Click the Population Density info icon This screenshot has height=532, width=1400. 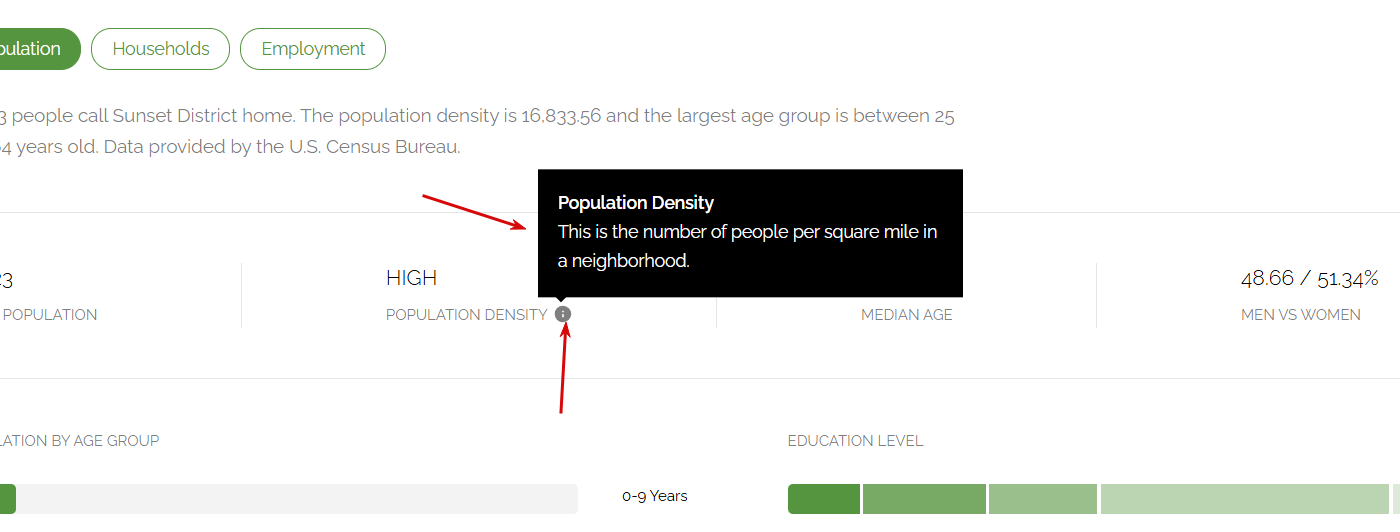[x=563, y=314]
